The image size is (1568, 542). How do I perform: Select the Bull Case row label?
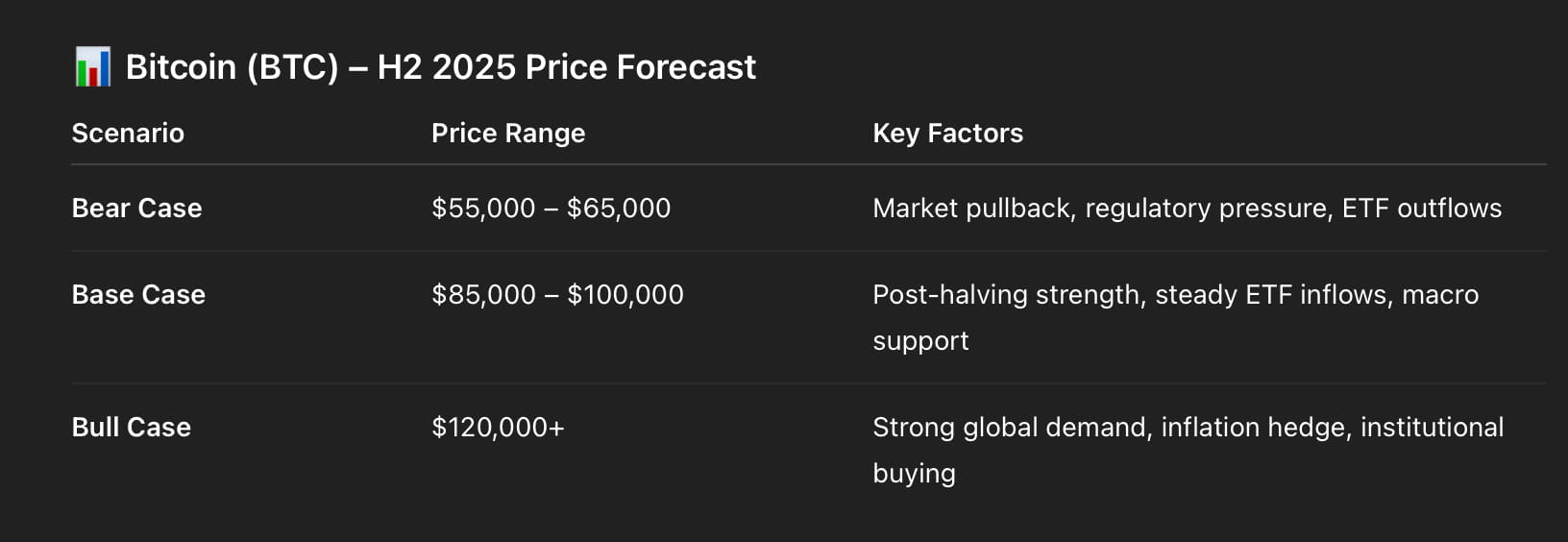click(131, 428)
